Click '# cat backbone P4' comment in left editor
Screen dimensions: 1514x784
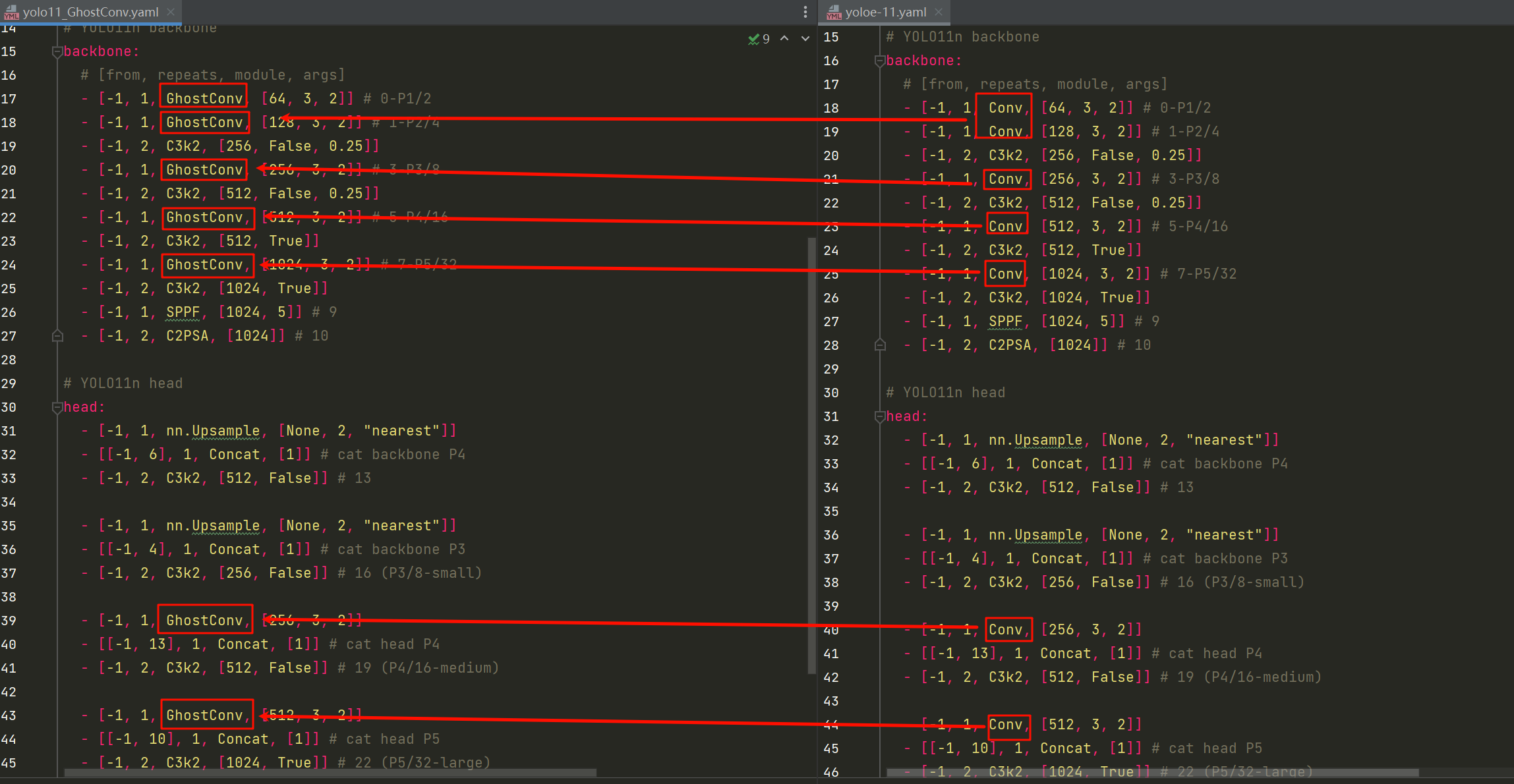(393, 455)
